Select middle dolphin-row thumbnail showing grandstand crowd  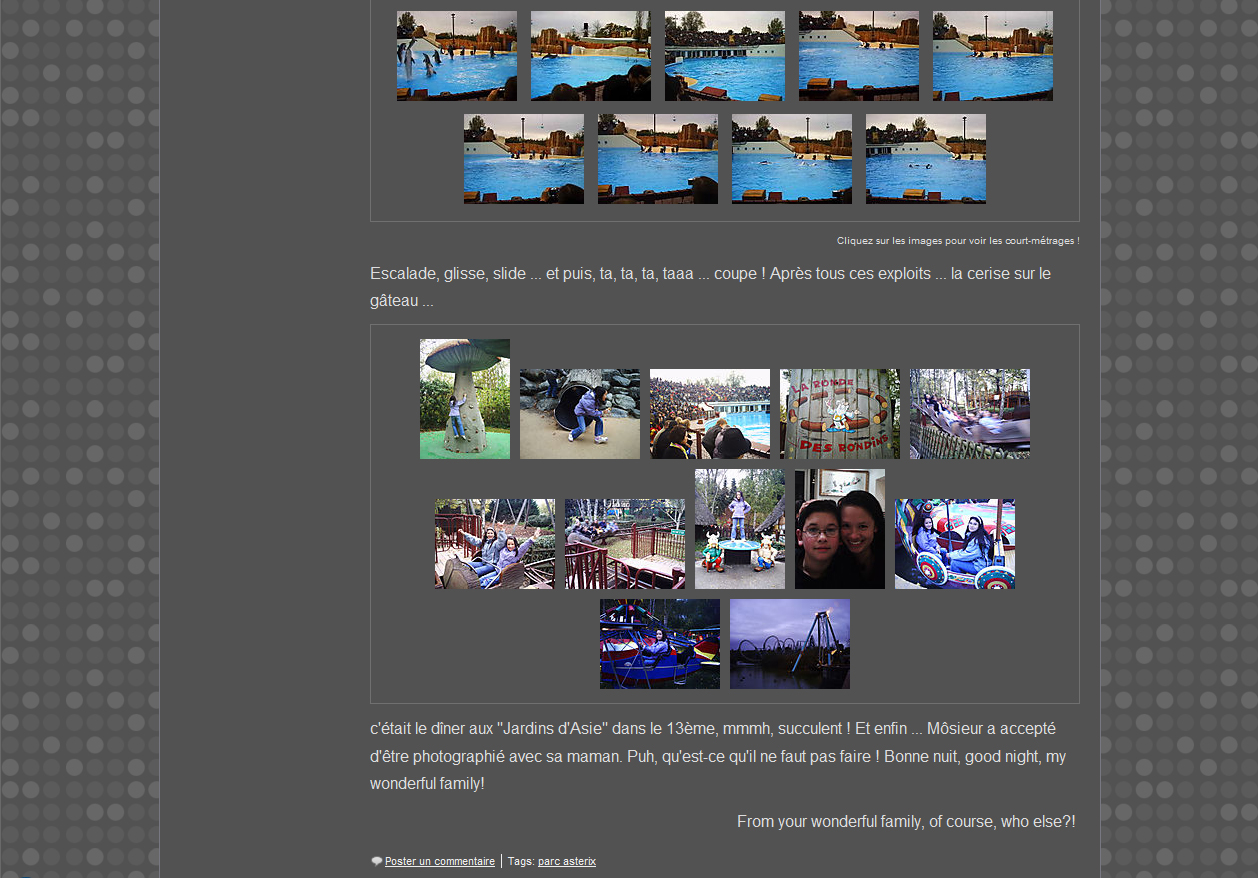point(724,56)
